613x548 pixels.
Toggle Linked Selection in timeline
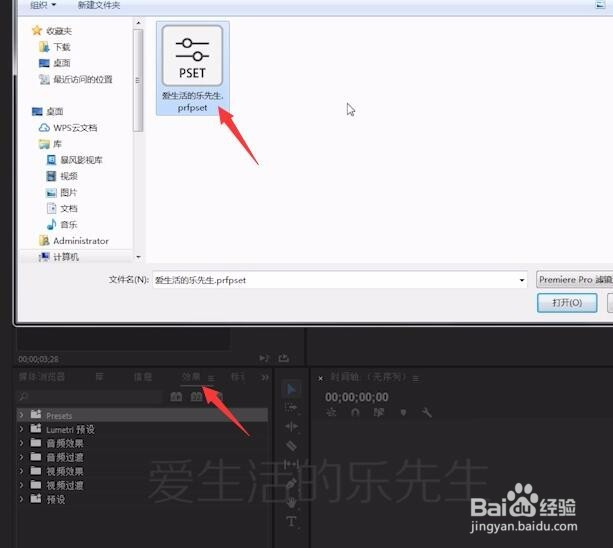point(379,412)
